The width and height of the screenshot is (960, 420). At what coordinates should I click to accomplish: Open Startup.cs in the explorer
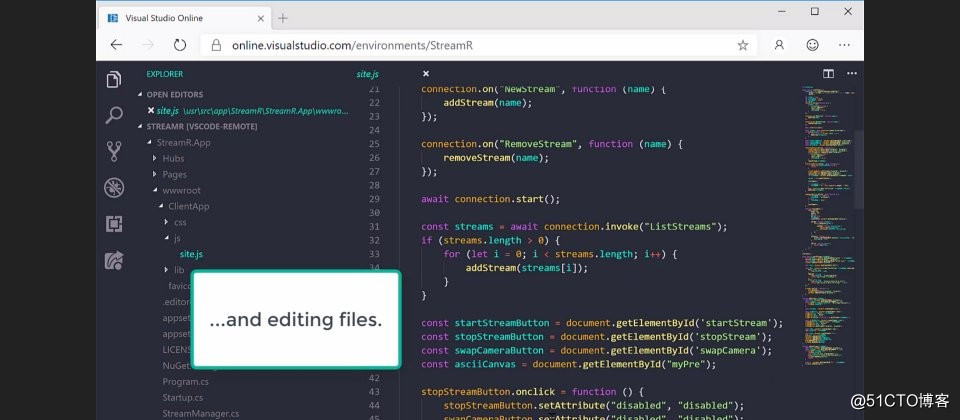[182, 397]
